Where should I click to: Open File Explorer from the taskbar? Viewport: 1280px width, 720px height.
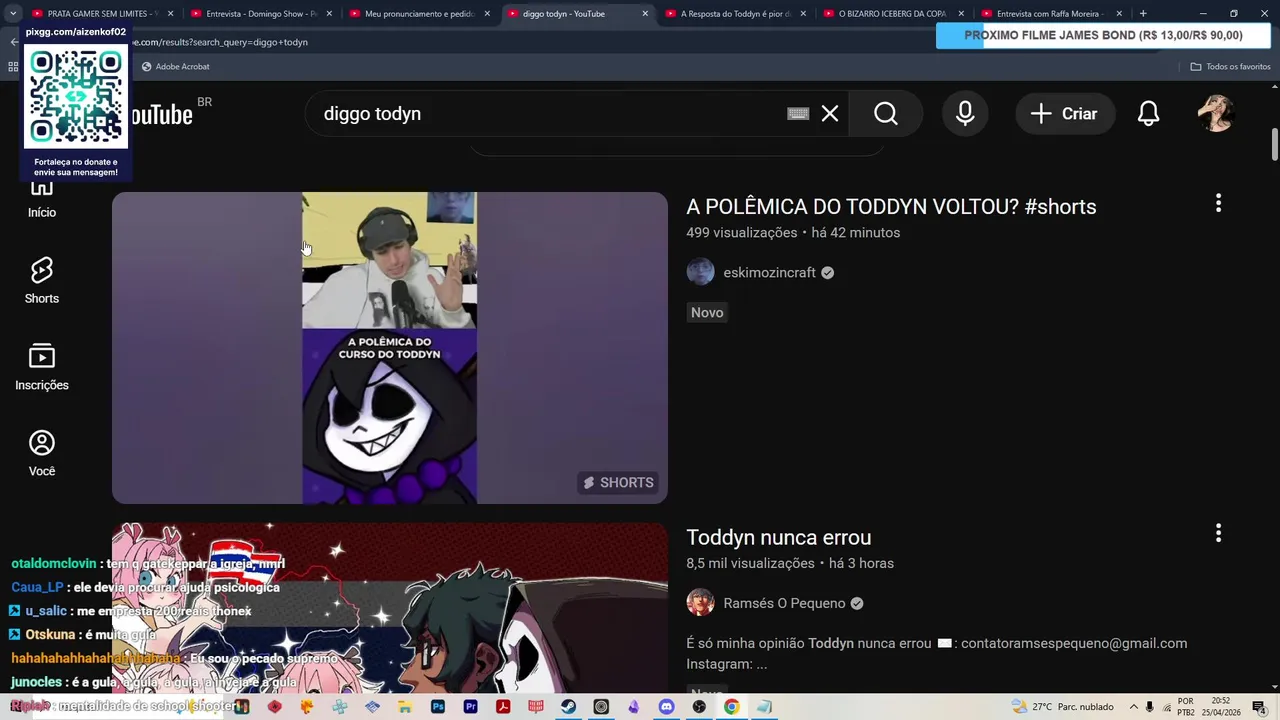(405, 706)
